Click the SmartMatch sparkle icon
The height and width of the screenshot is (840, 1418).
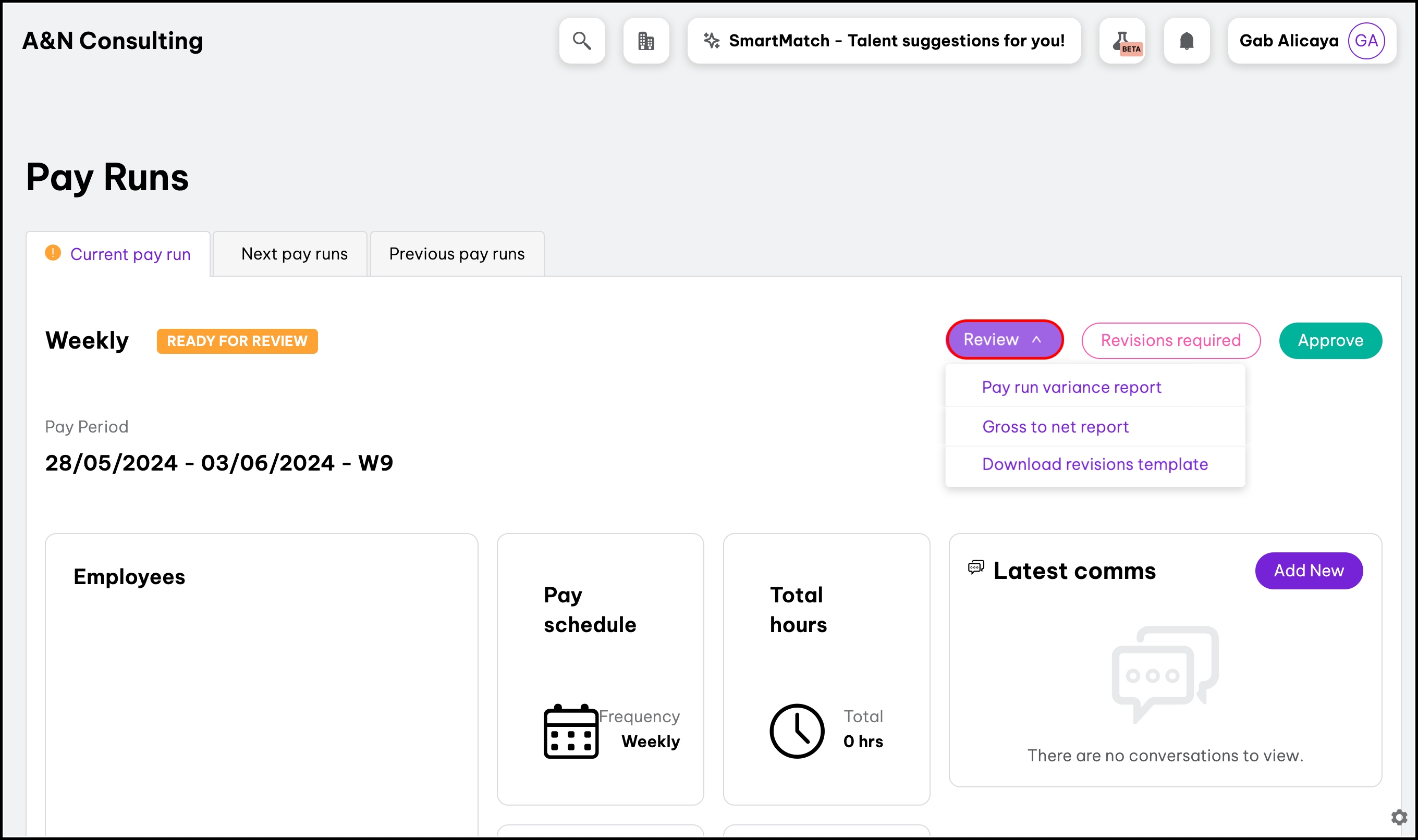pos(711,41)
